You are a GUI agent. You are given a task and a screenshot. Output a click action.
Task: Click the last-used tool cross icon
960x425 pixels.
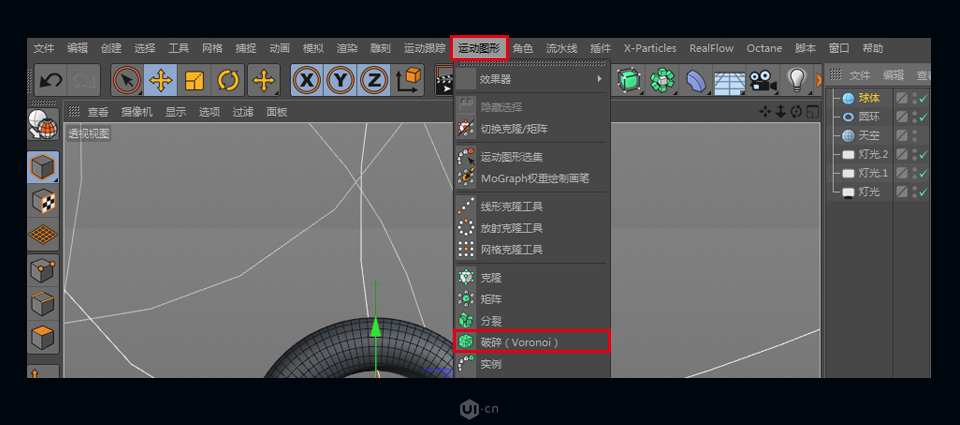click(x=264, y=80)
